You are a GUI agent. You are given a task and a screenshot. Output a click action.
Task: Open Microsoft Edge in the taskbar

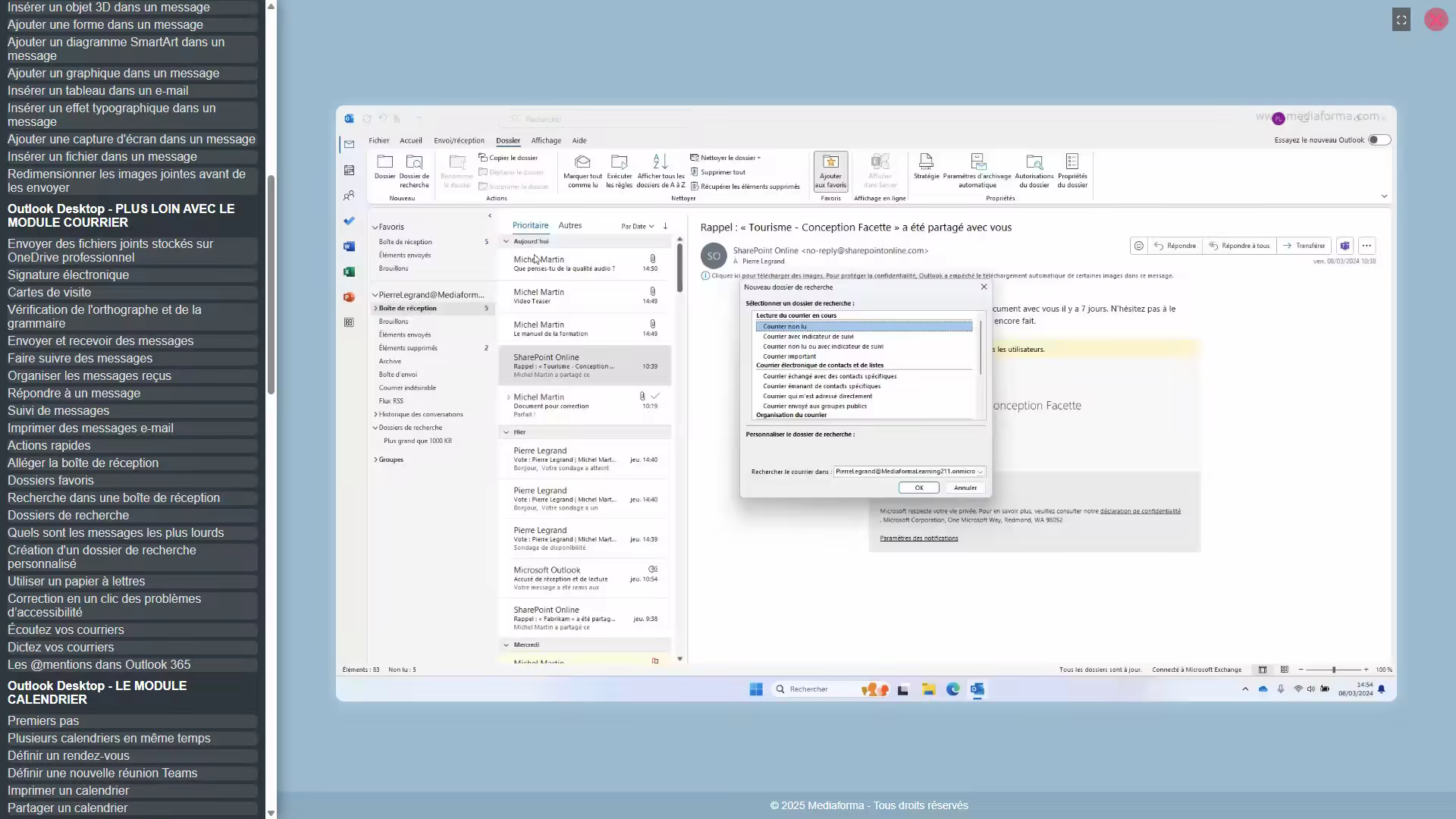953,689
